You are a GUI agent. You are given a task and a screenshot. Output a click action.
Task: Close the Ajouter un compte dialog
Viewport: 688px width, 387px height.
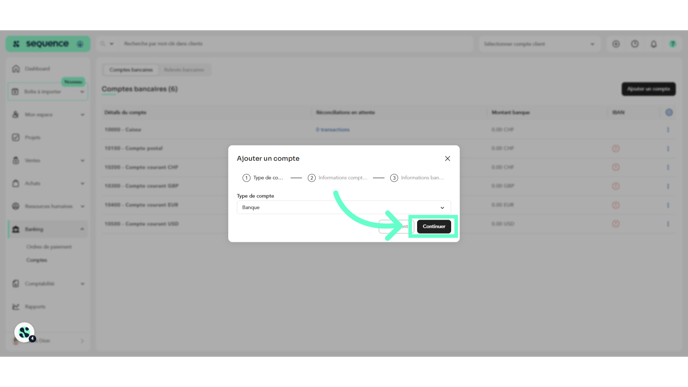click(x=447, y=158)
